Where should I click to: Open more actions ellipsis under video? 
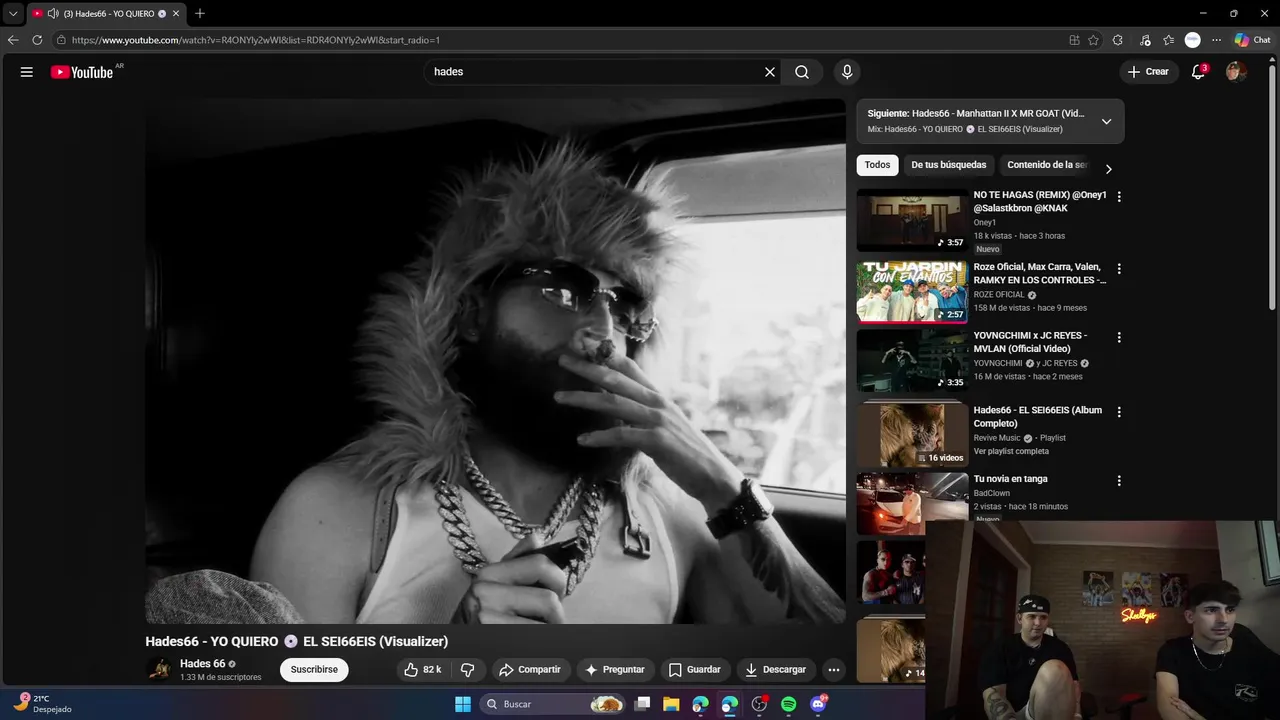click(833, 670)
